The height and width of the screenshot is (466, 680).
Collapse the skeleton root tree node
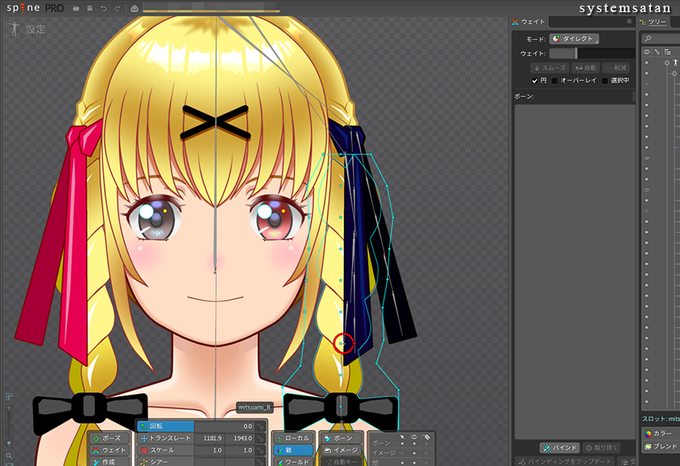(x=667, y=63)
